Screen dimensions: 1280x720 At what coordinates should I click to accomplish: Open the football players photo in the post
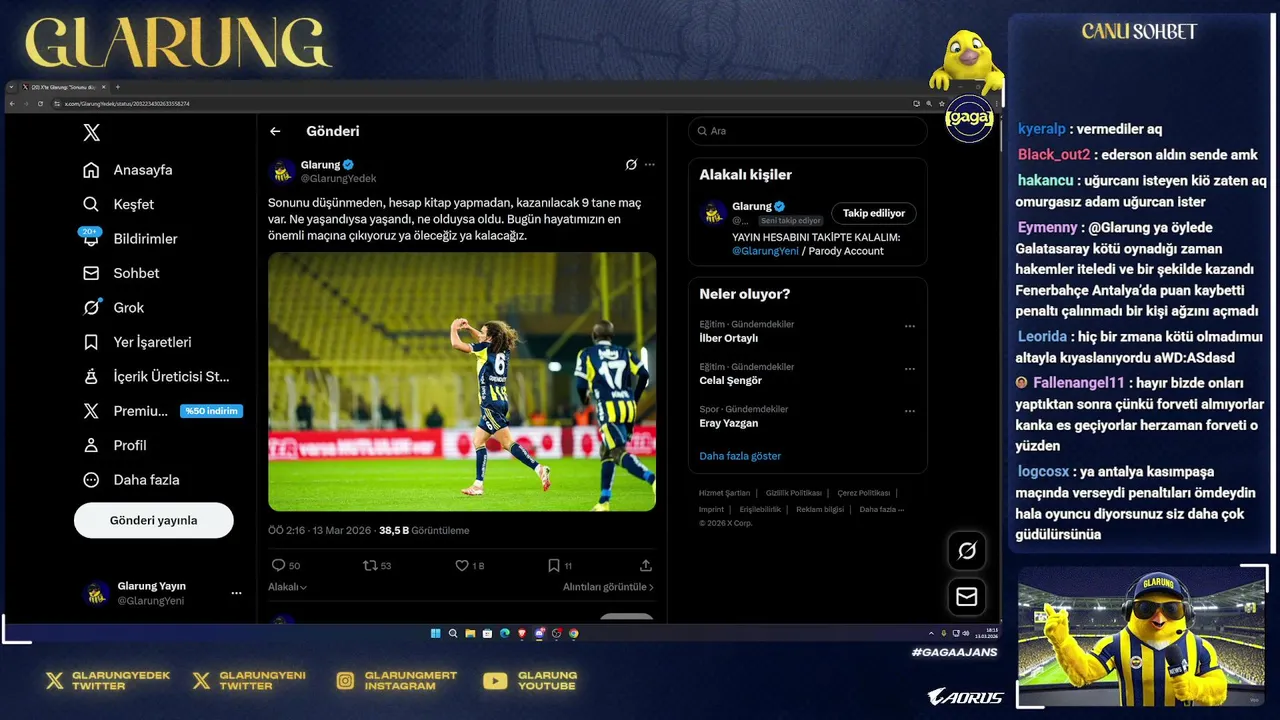462,381
